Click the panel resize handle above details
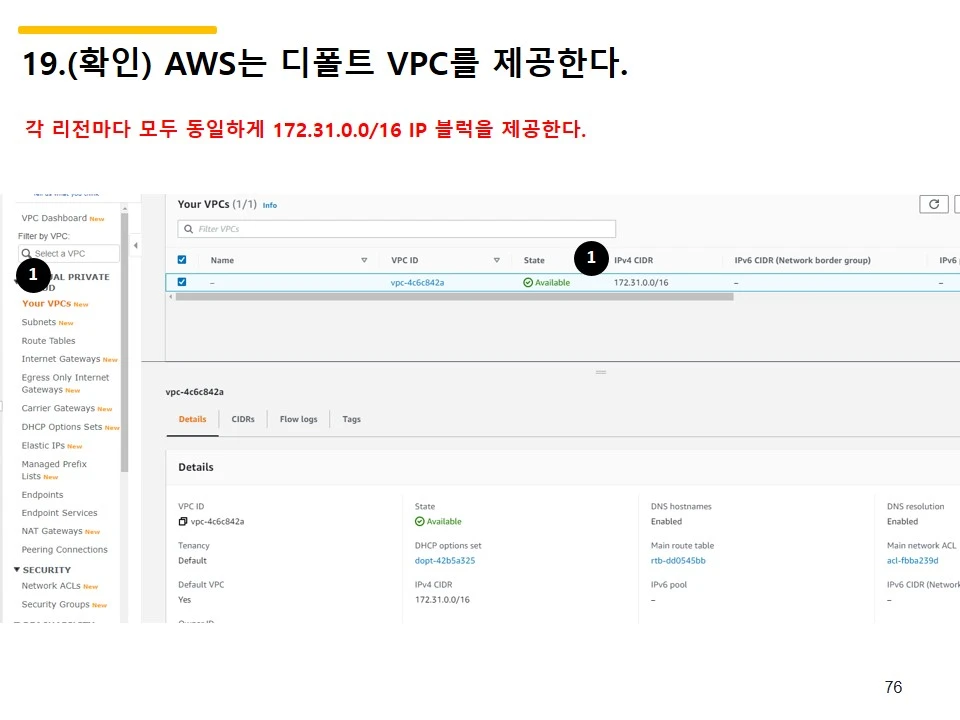960x720 pixels. tap(601, 372)
